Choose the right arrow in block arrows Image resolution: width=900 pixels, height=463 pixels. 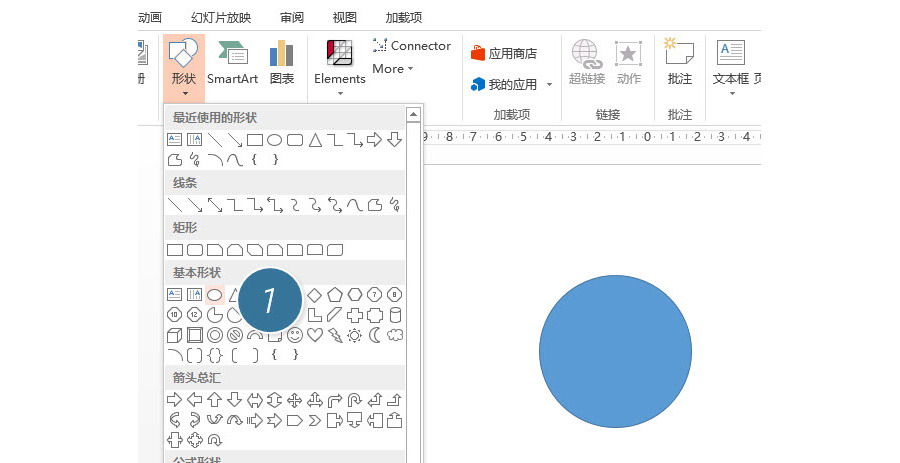click(175, 399)
